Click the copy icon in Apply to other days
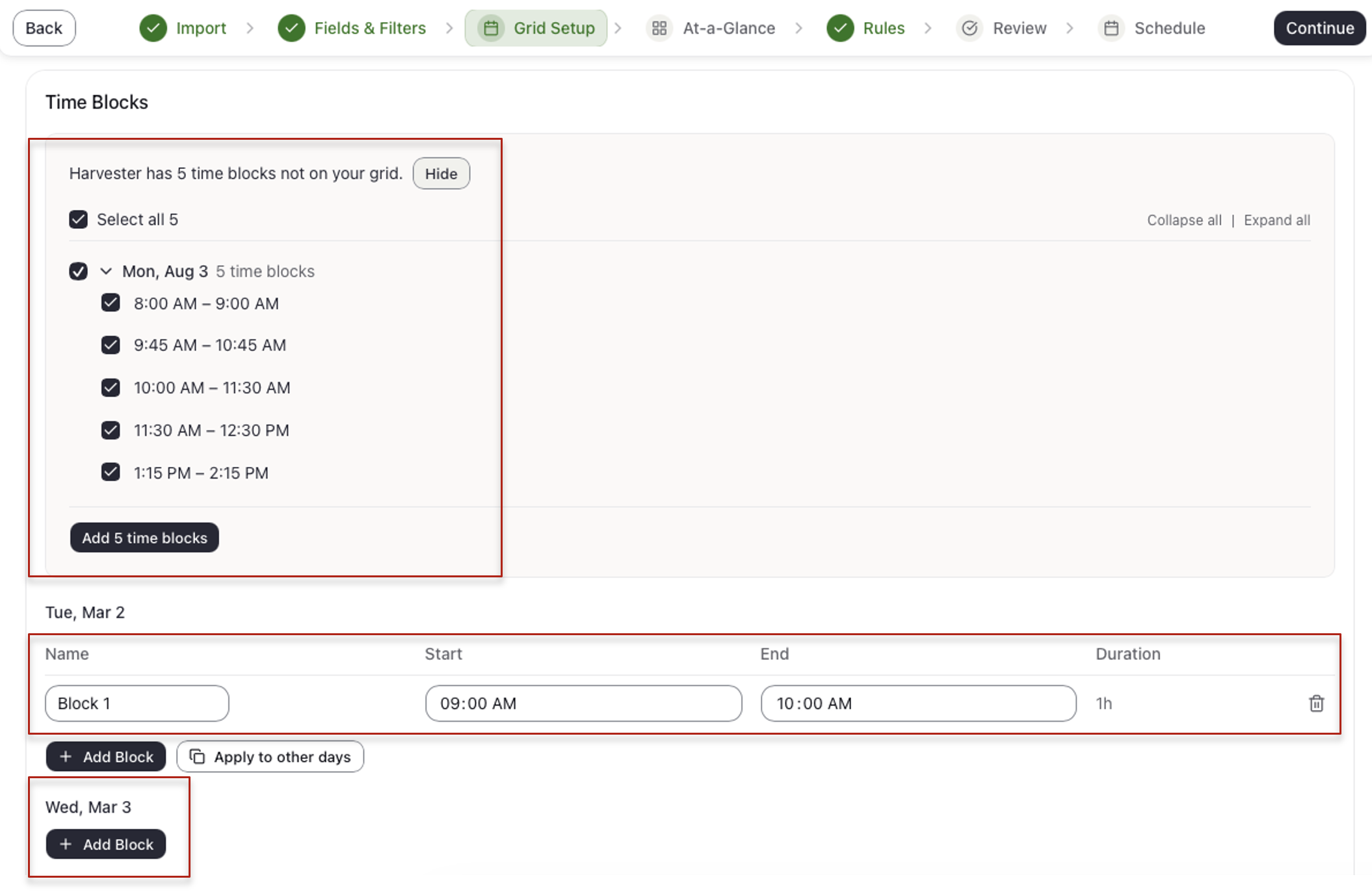The width and height of the screenshot is (1372, 892). (x=197, y=756)
